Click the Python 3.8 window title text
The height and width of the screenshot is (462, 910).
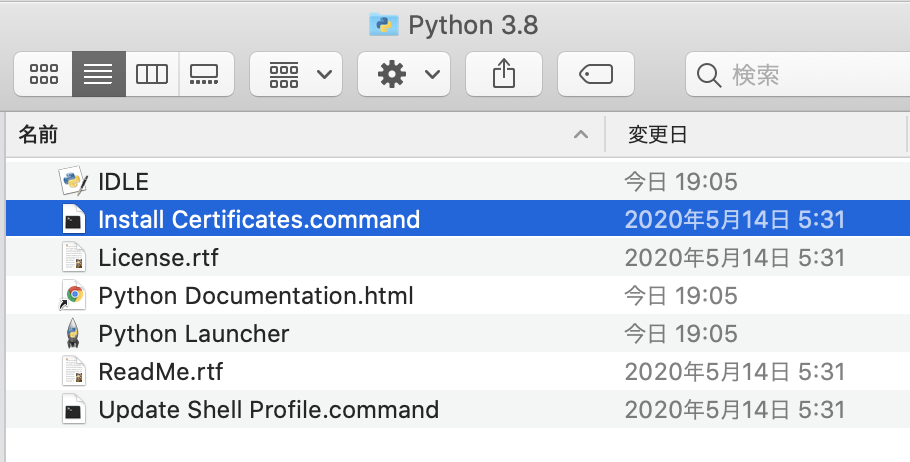(x=473, y=26)
